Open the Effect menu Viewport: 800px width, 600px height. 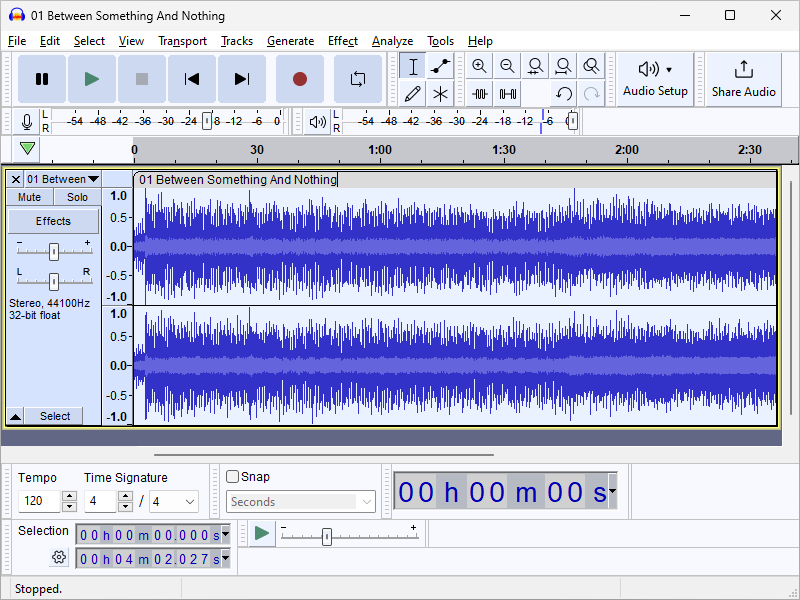click(x=342, y=41)
